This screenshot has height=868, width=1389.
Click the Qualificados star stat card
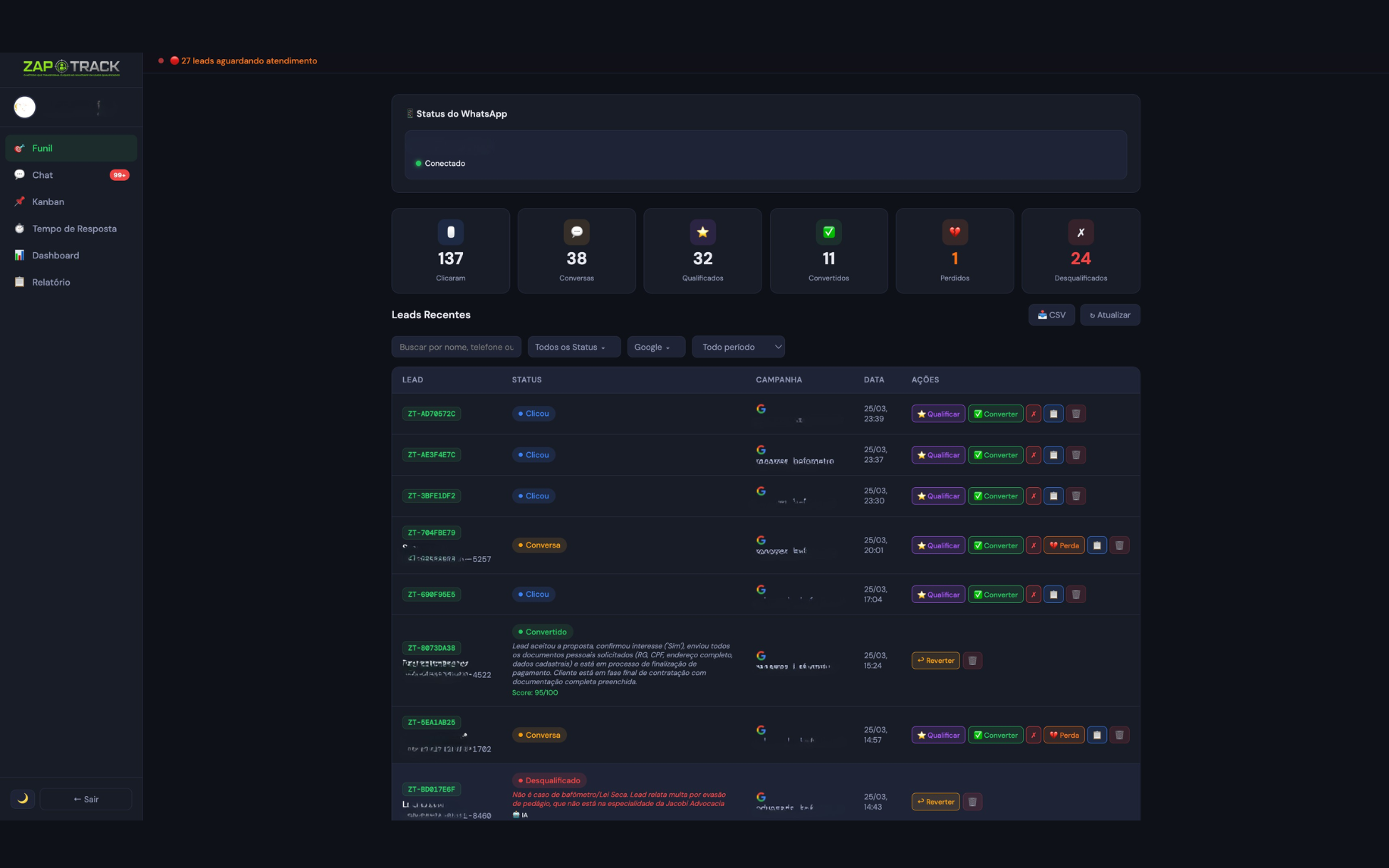pyautogui.click(x=702, y=251)
